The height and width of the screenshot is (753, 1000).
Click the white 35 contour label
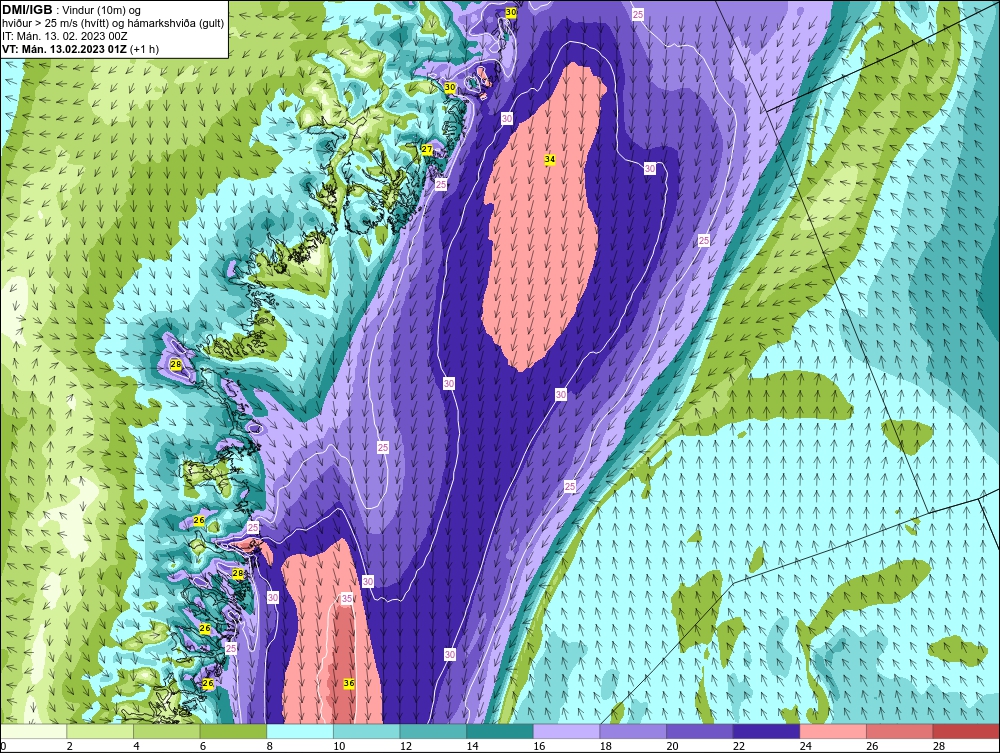pyautogui.click(x=346, y=598)
